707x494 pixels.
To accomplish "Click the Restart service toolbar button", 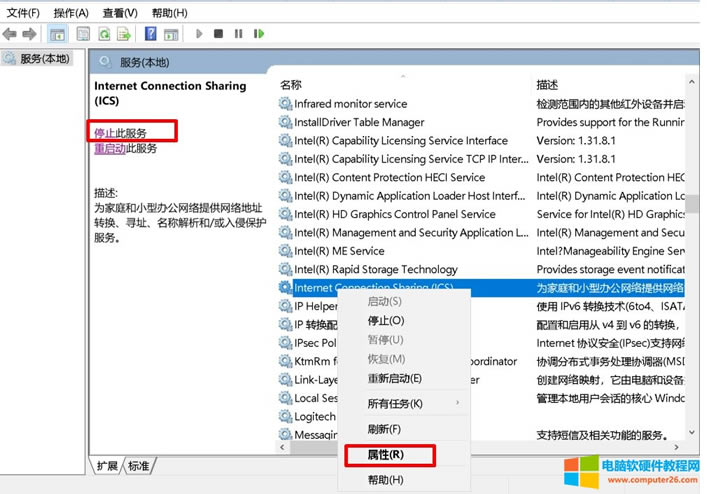I will pyautogui.click(x=259, y=34).
